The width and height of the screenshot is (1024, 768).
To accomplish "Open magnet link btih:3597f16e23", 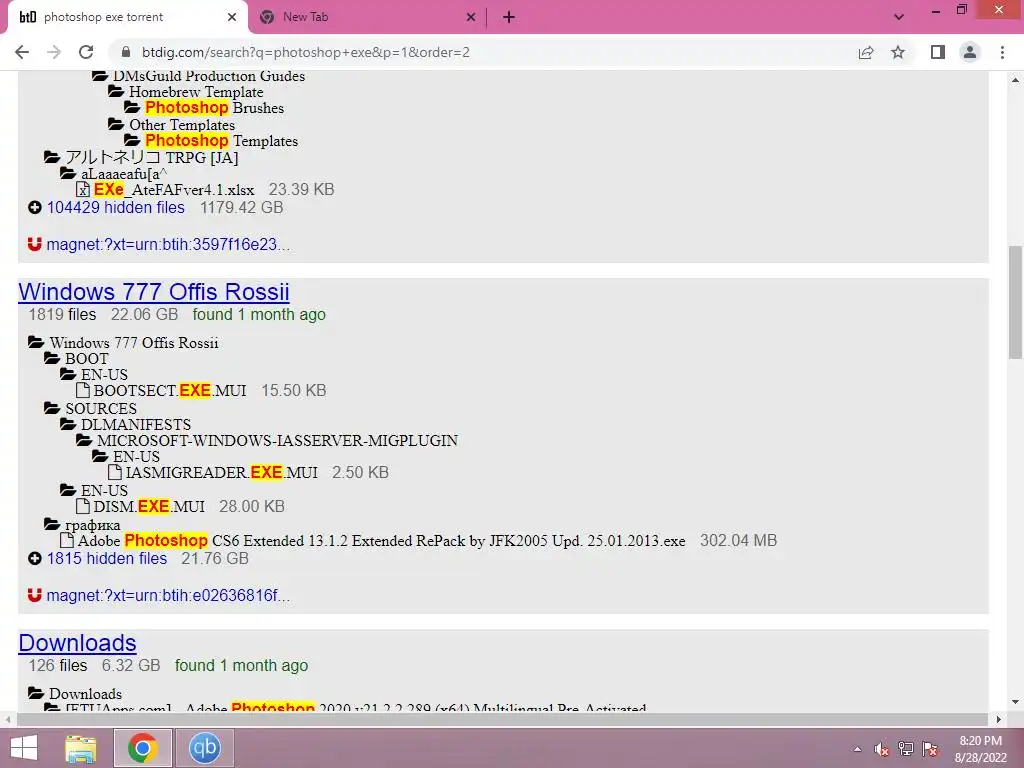I will pyautogui.click(x=168, y=244).
